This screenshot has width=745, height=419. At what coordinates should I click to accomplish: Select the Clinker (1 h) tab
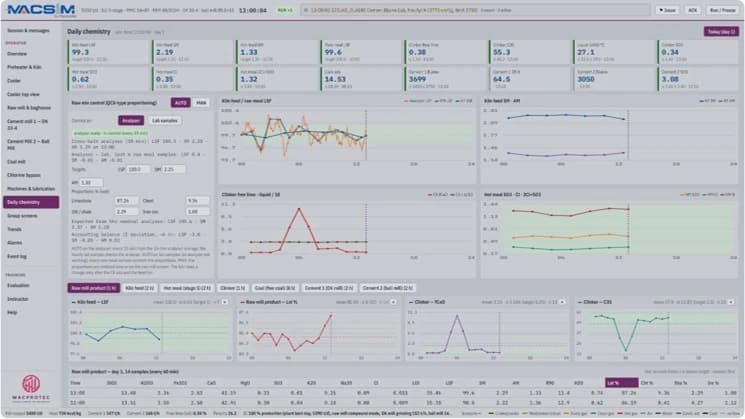click(x=232, y=288)
